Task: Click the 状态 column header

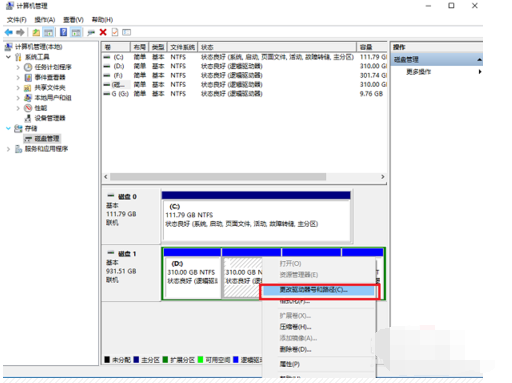Action: point(277,47)
